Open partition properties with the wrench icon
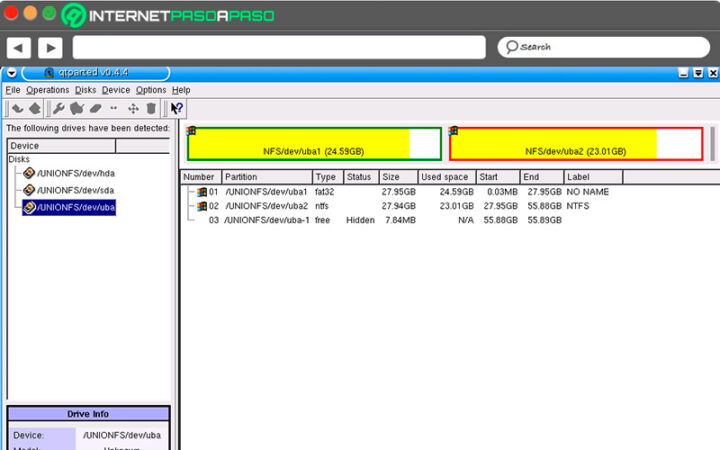Screen dimensions: 720x450 click(x=58, y=108)
